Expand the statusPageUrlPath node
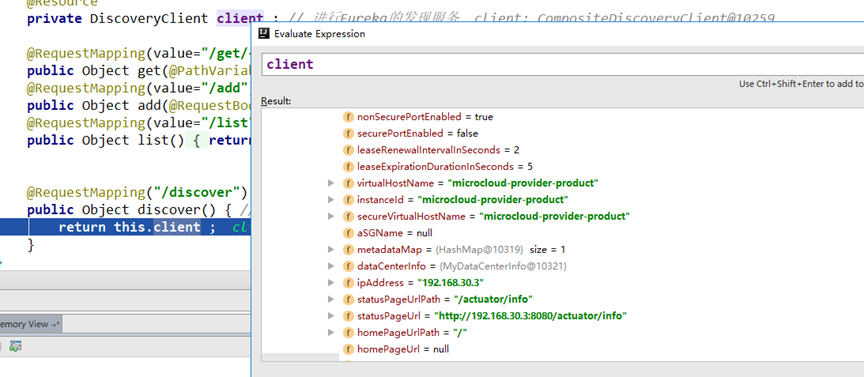 pyautogui.click(x=331, y=299)
